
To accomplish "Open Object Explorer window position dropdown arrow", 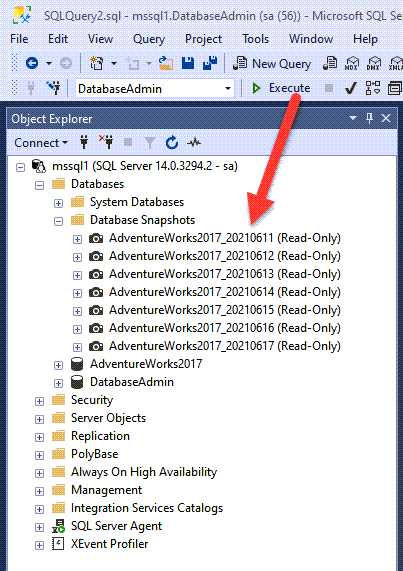I will click(x=353, y=118).
